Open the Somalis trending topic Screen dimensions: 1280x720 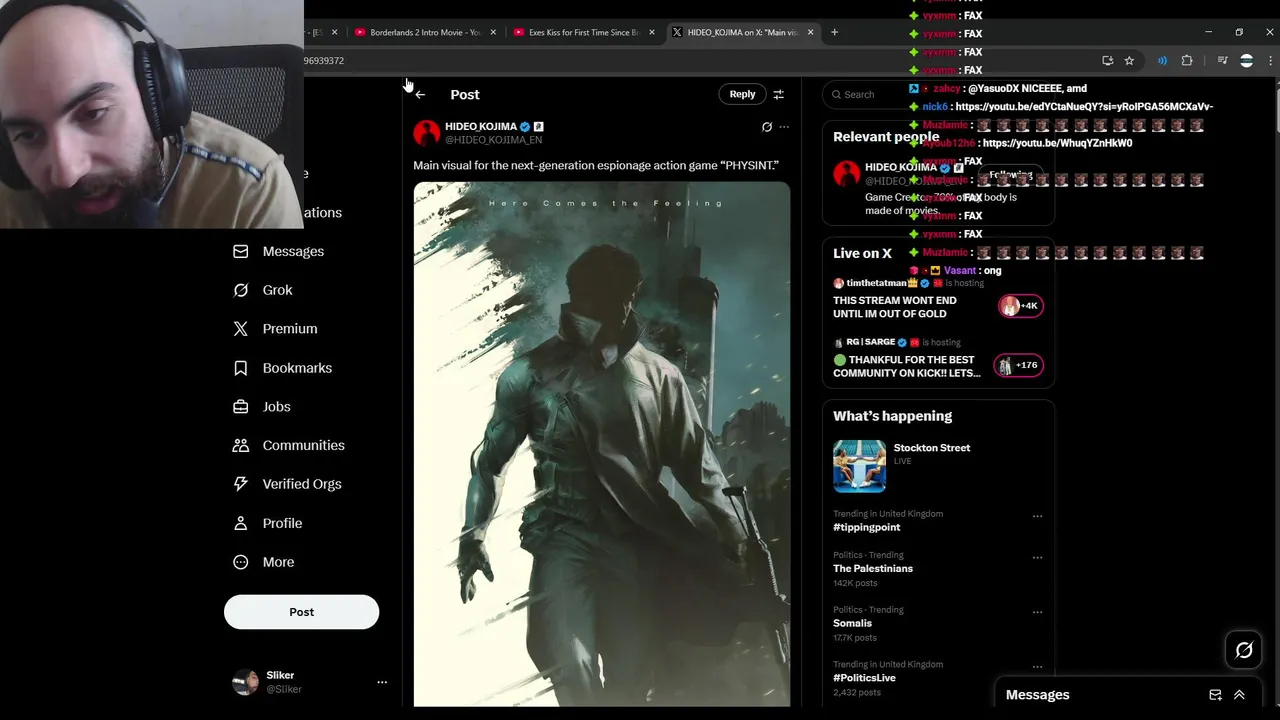point(852,623)
